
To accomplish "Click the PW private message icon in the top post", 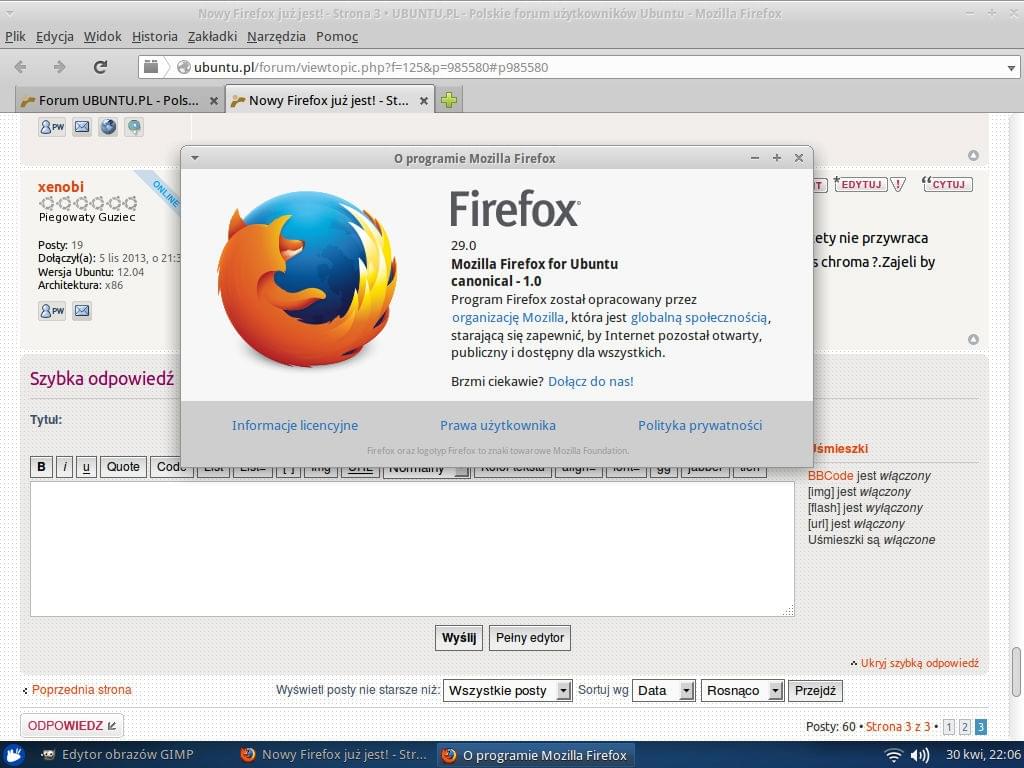I will 52,127.
